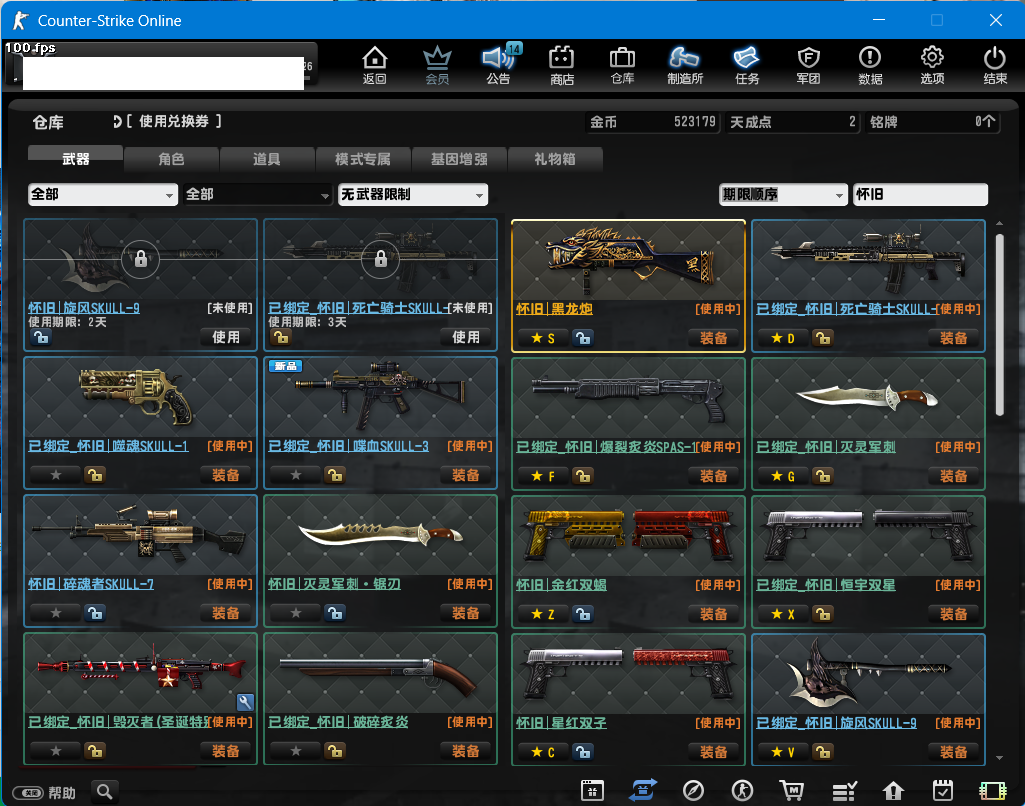This screenshot has height=806, width=1025.
Task: Toggle lock icon on 碎魂者SKULL-7 card
Action: [x=95, y=613]
